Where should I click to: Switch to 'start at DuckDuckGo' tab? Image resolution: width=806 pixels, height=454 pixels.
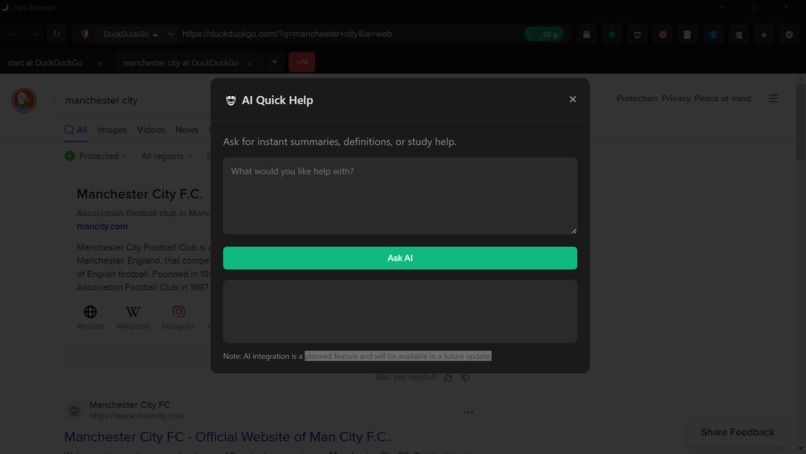click(45, 63)
